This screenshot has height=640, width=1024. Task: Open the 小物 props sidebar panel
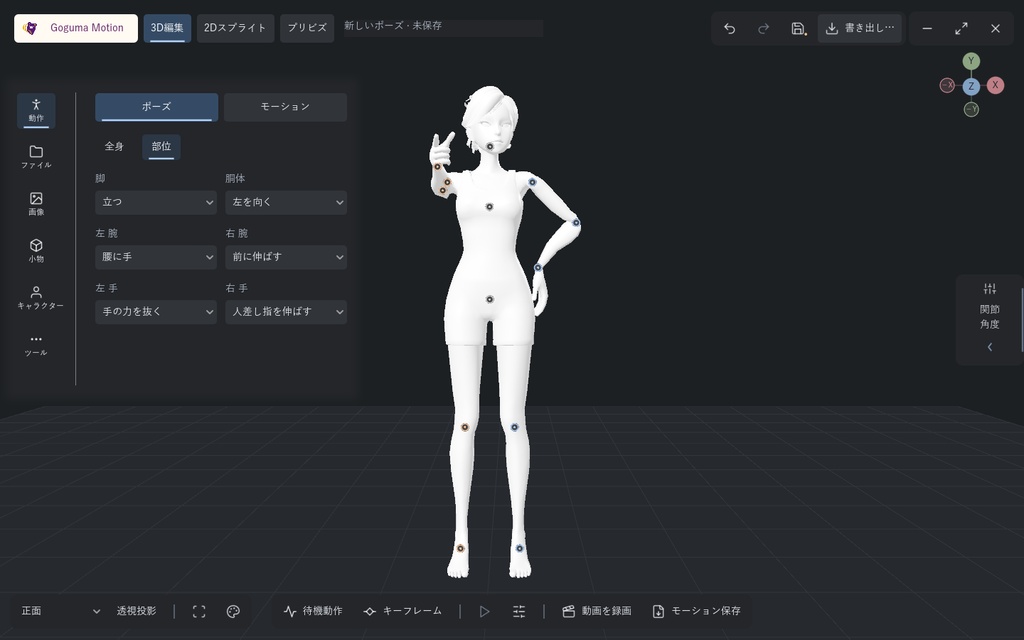point(36,251)
